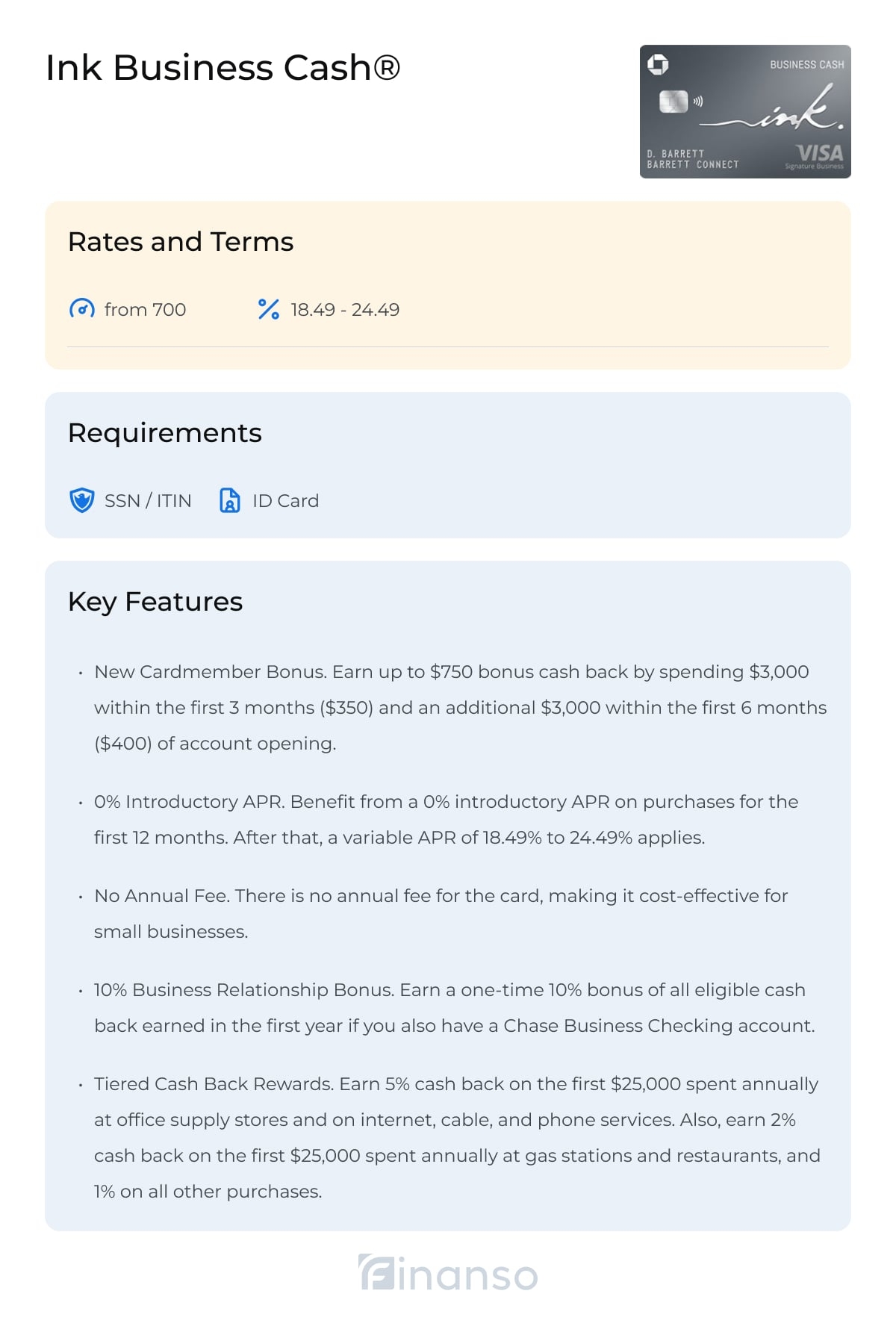The image size is (896, 1335).
Task: Click the ID Card requirement label
Action: 285,500
